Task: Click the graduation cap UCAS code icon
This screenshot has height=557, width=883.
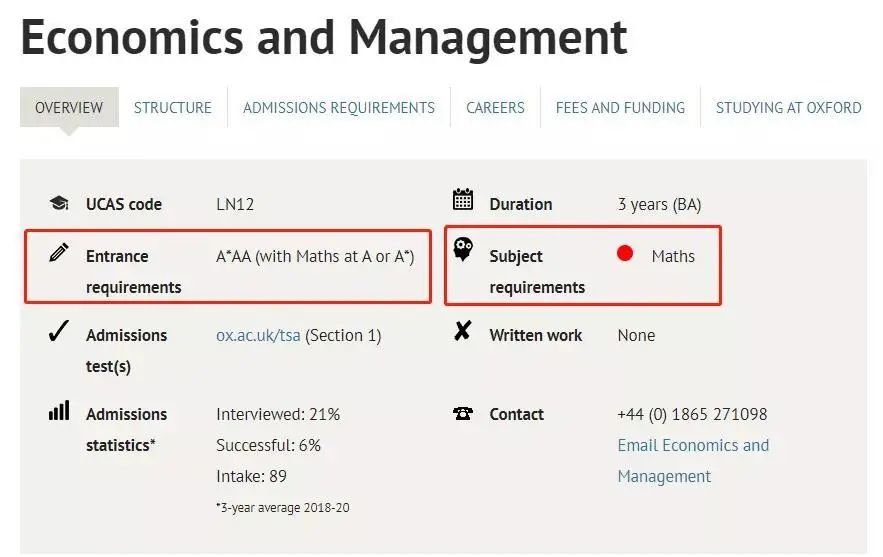Action: pyautogui.click(x=59, y=204)
